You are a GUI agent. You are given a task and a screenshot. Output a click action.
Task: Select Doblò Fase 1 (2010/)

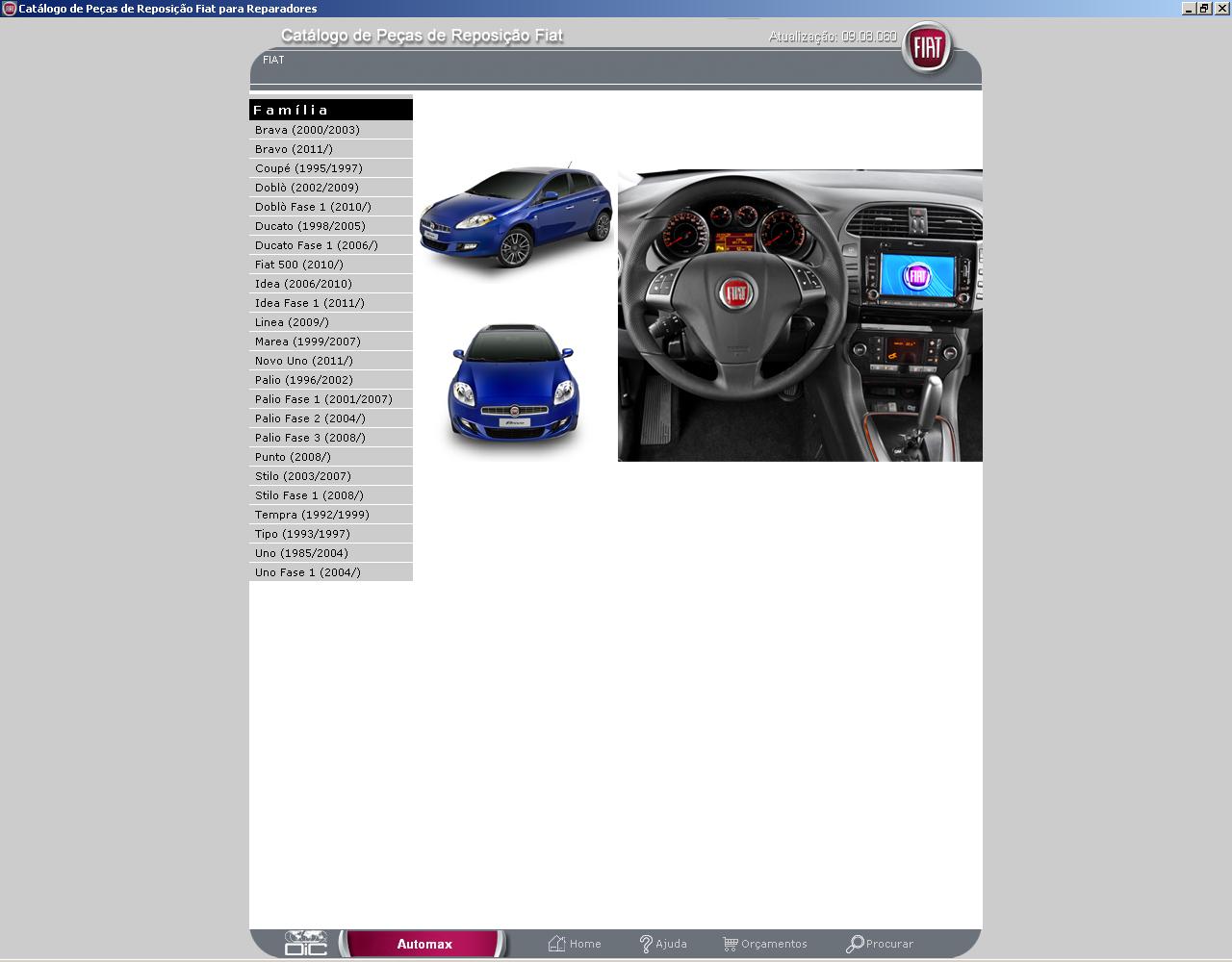(331, 207)
